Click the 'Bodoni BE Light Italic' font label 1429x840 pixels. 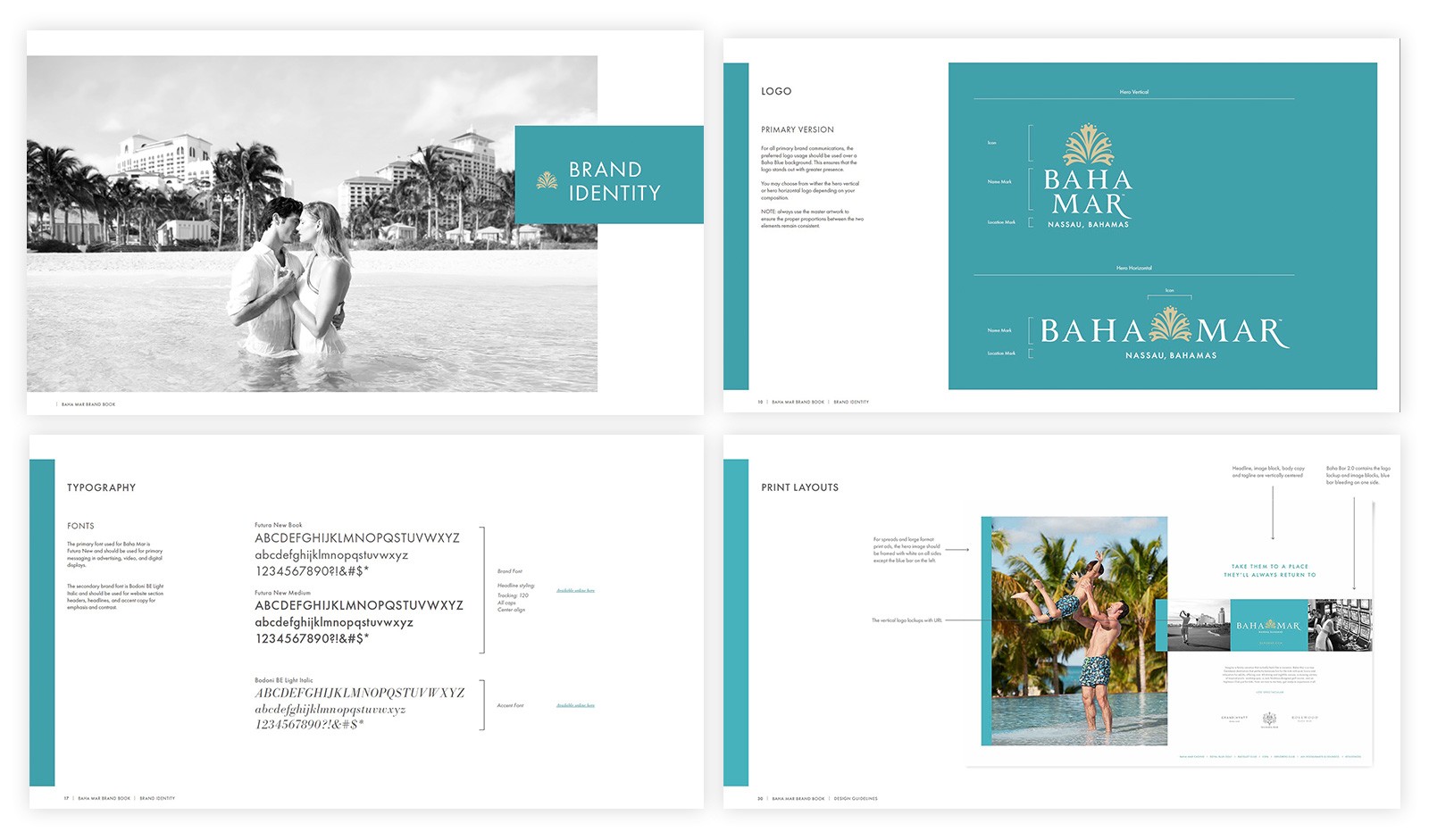point(284,680)
